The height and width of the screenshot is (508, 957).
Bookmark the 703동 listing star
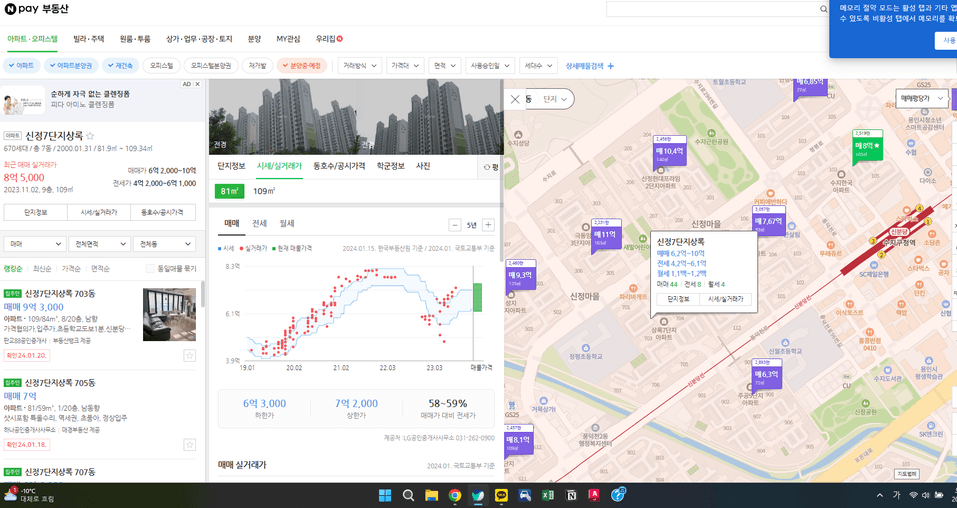tap(190, 355)
